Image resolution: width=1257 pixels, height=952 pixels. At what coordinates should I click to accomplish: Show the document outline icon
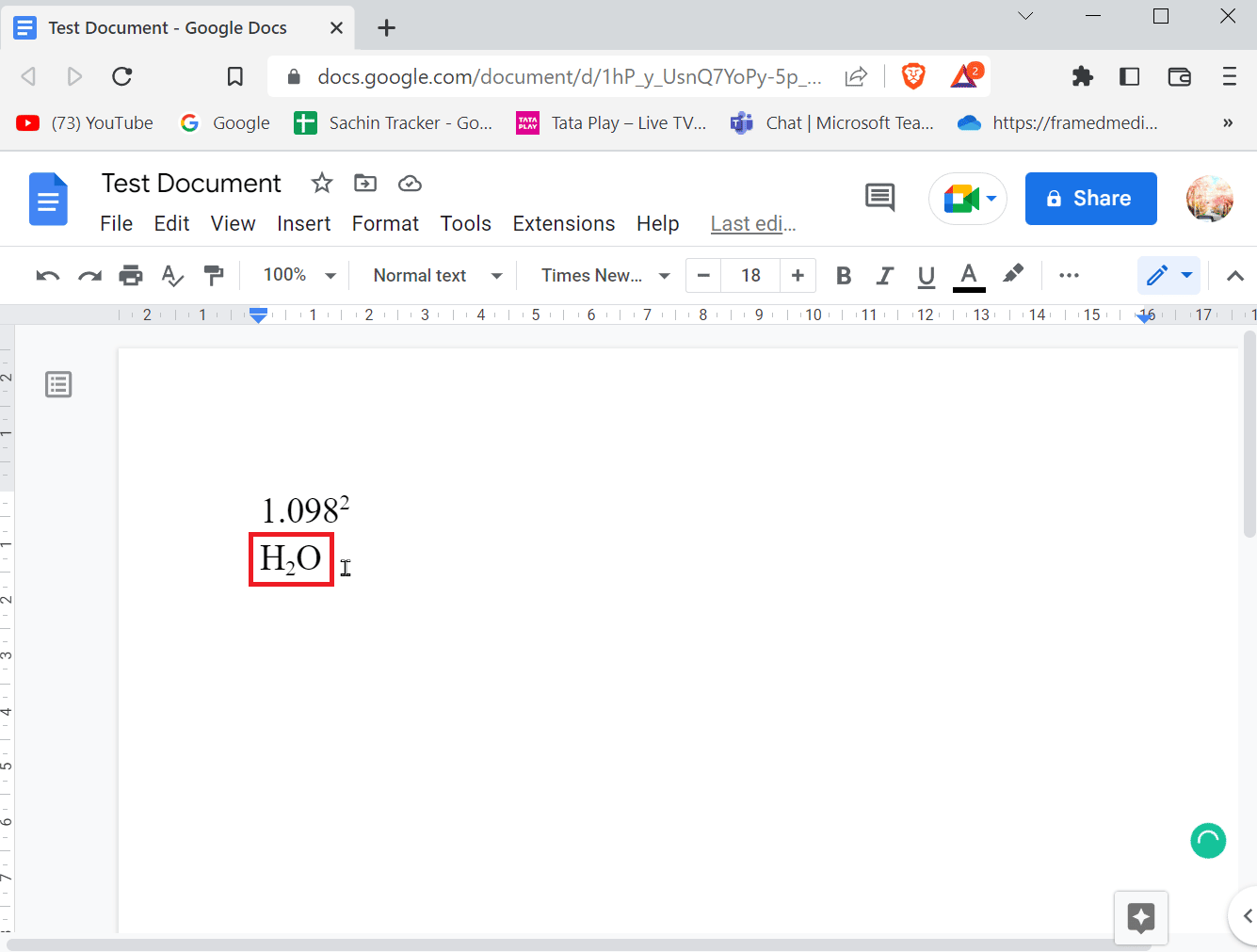(x=58, y=384)
